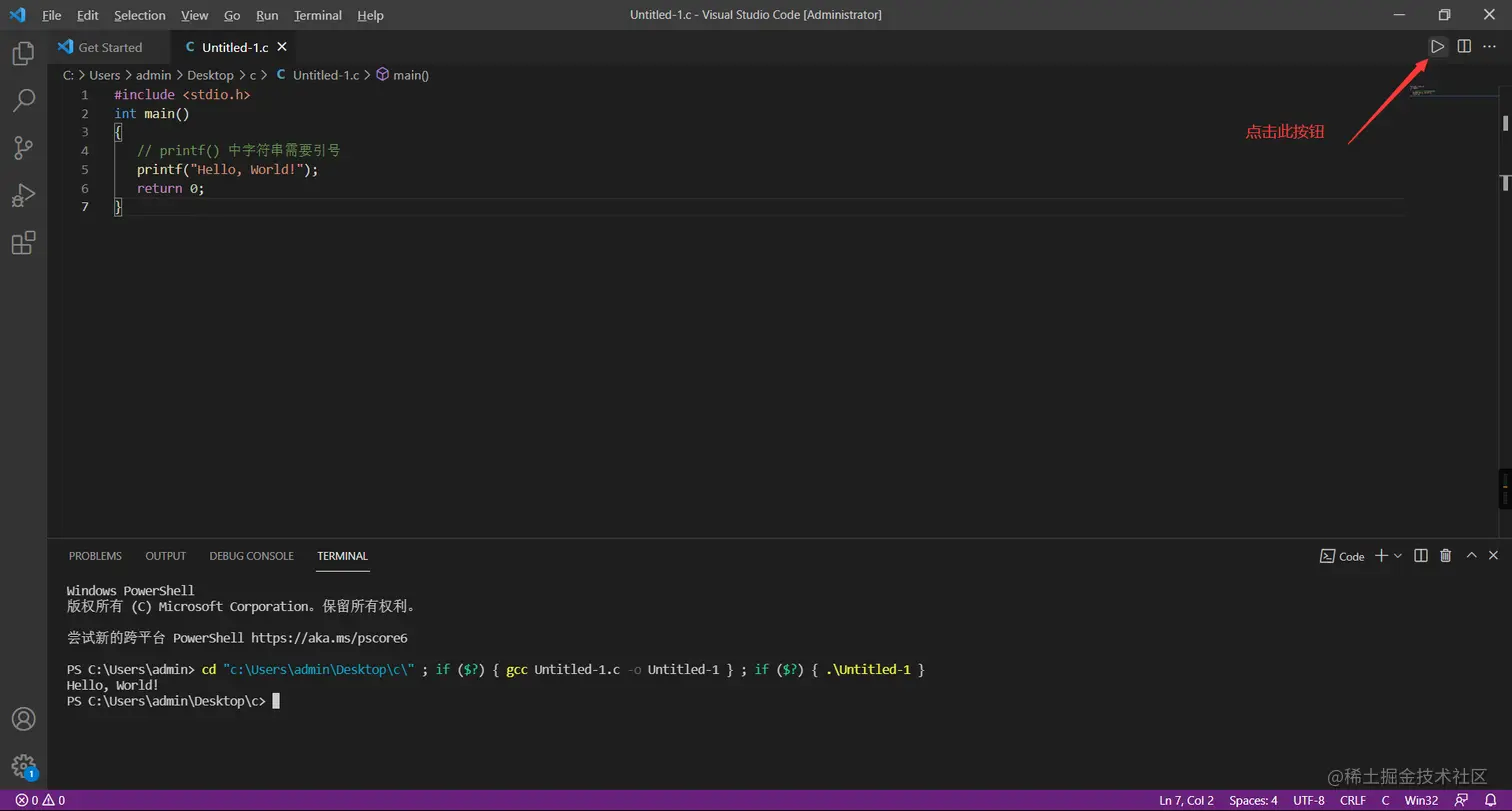Viewport: 1512px width, 811px height.
Task: Click the Untitled-1.c breadcrumb item
Action: (317, 75)
